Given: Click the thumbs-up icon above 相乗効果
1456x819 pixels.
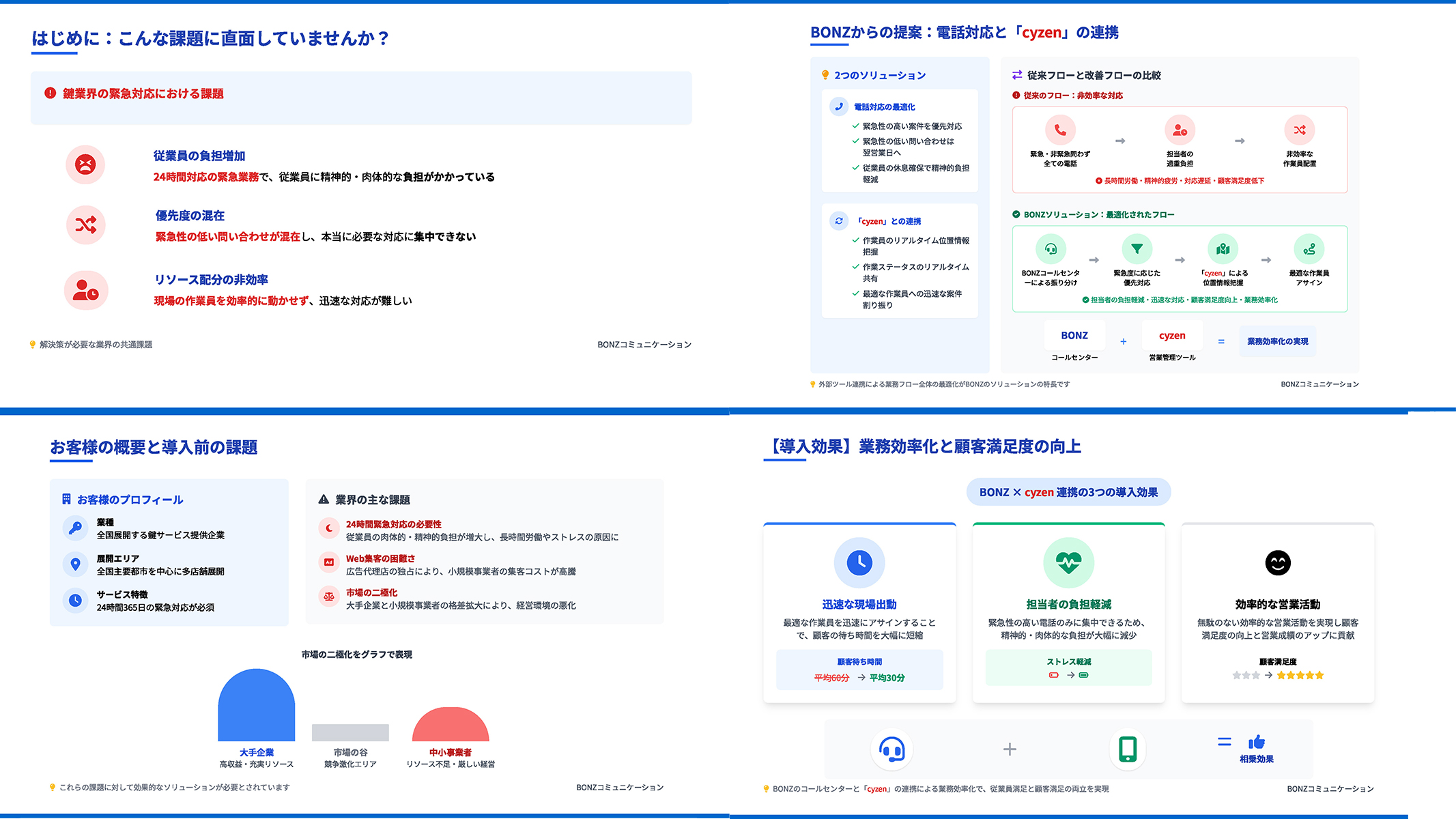Looking at the screenshot, I should tap(1257, 743).
